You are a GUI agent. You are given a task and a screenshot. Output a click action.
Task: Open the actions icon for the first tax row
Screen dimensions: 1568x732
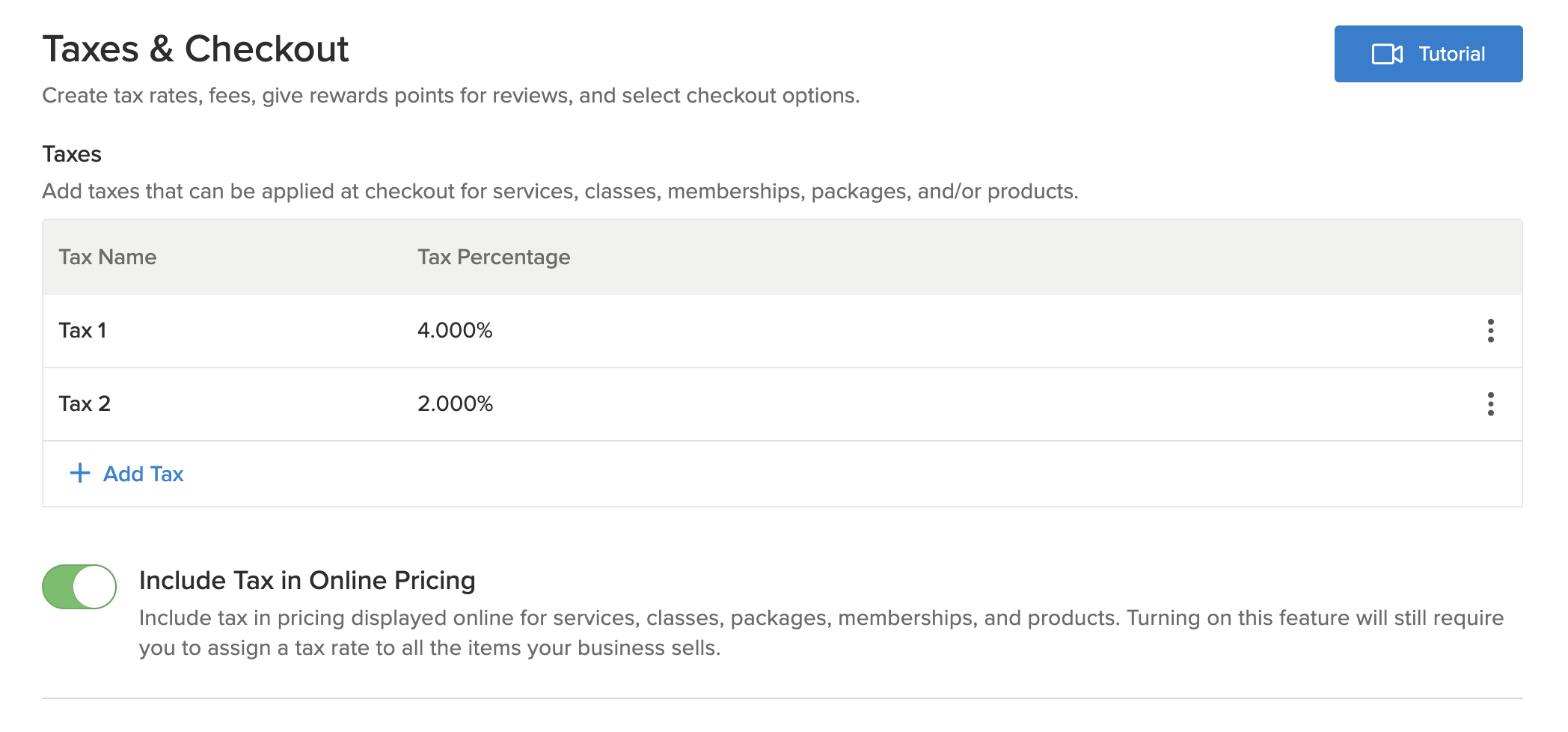tap(1490, 330)
